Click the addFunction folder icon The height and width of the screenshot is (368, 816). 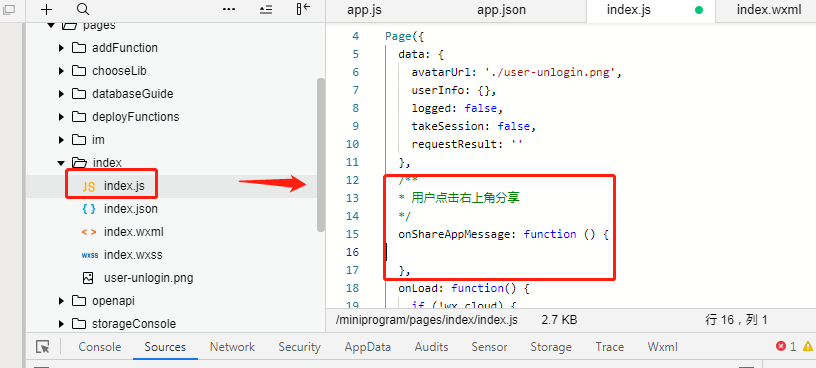pyautogui.click(x=79, y=48)
